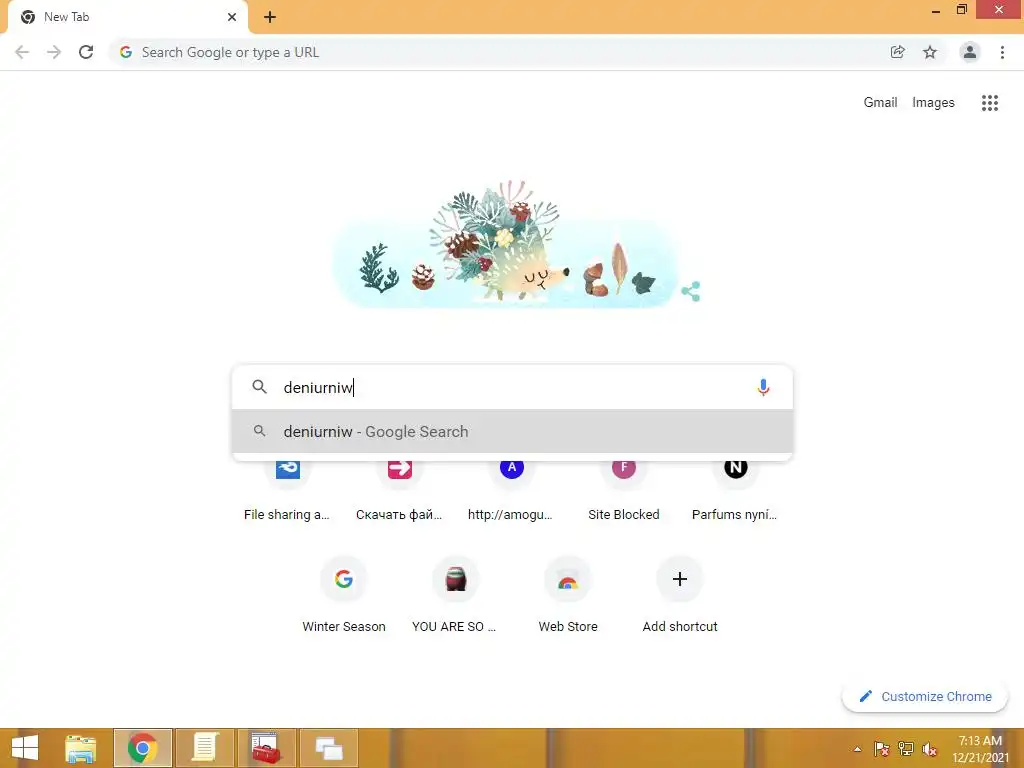
Task: Go back using the back arrow
Action: [x=22, y=52]
